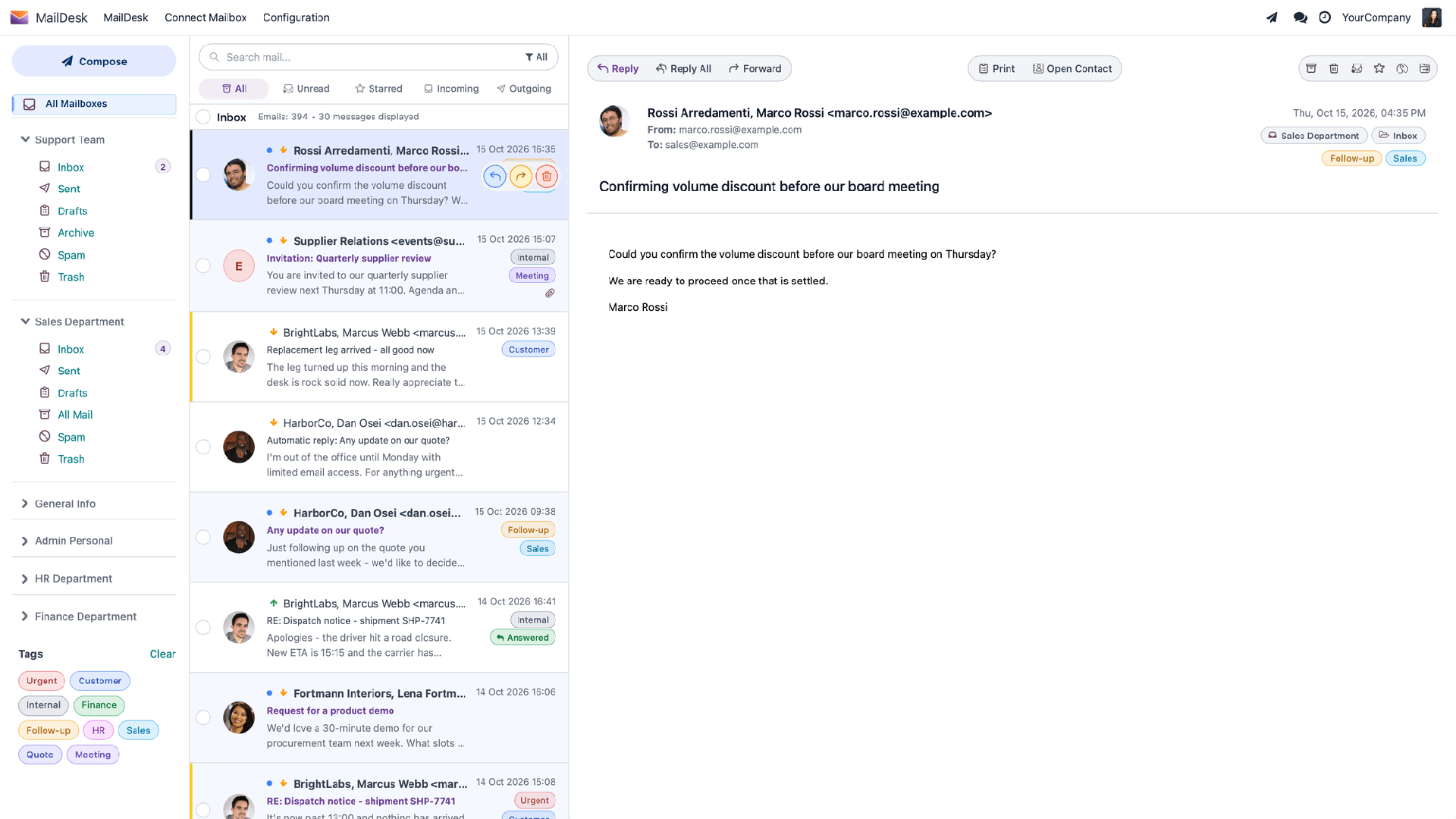Select the 'Replacement leg arrived' email checkbox

pyautogui.click(x=203, y=356)
